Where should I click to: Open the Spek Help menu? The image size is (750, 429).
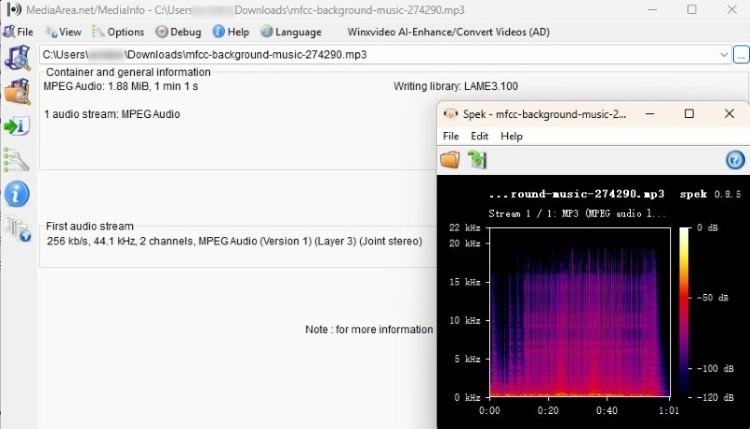pos(511,136)
